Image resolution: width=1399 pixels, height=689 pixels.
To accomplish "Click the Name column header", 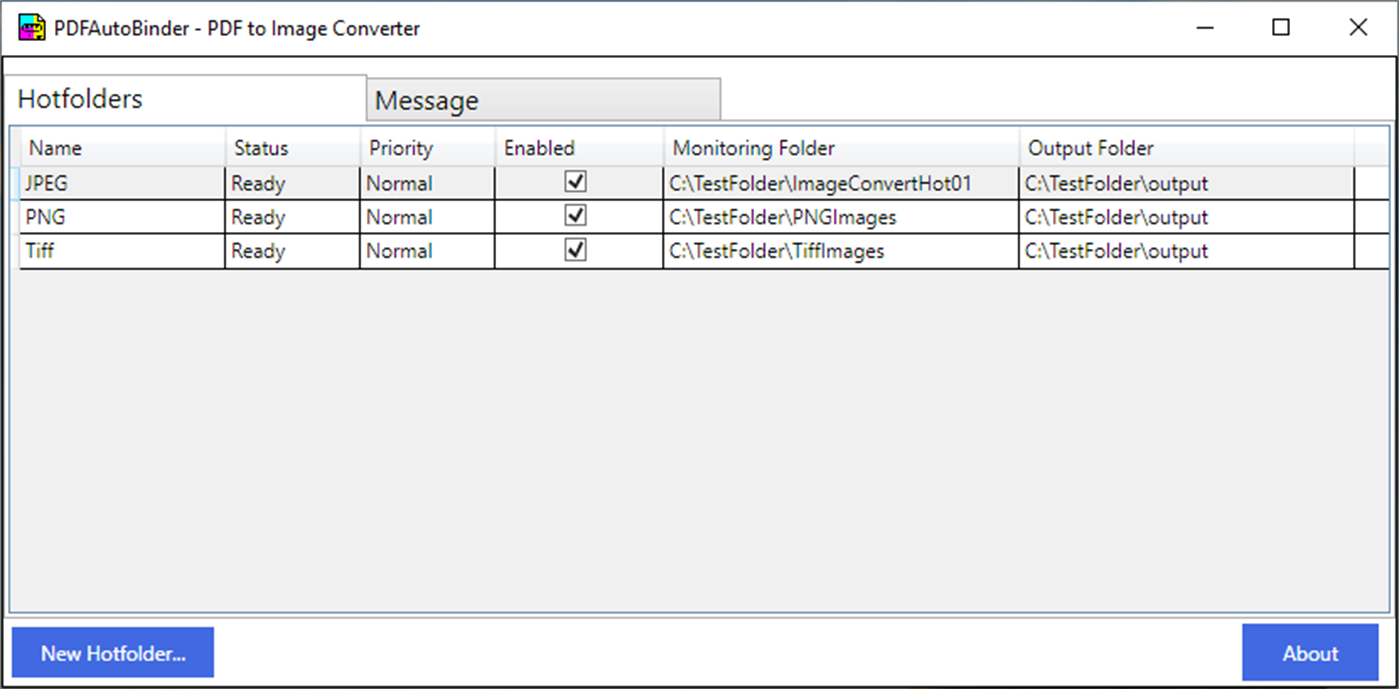I will point(55,147).
